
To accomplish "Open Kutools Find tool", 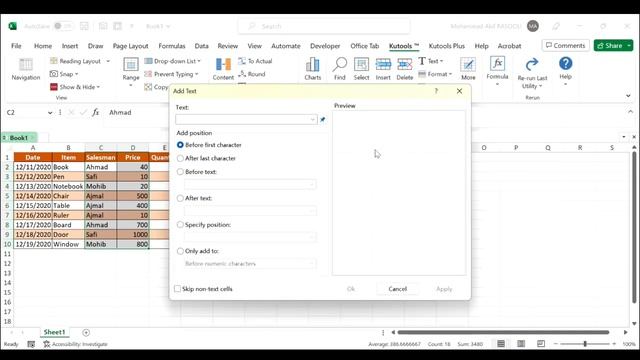I will 340,69.
